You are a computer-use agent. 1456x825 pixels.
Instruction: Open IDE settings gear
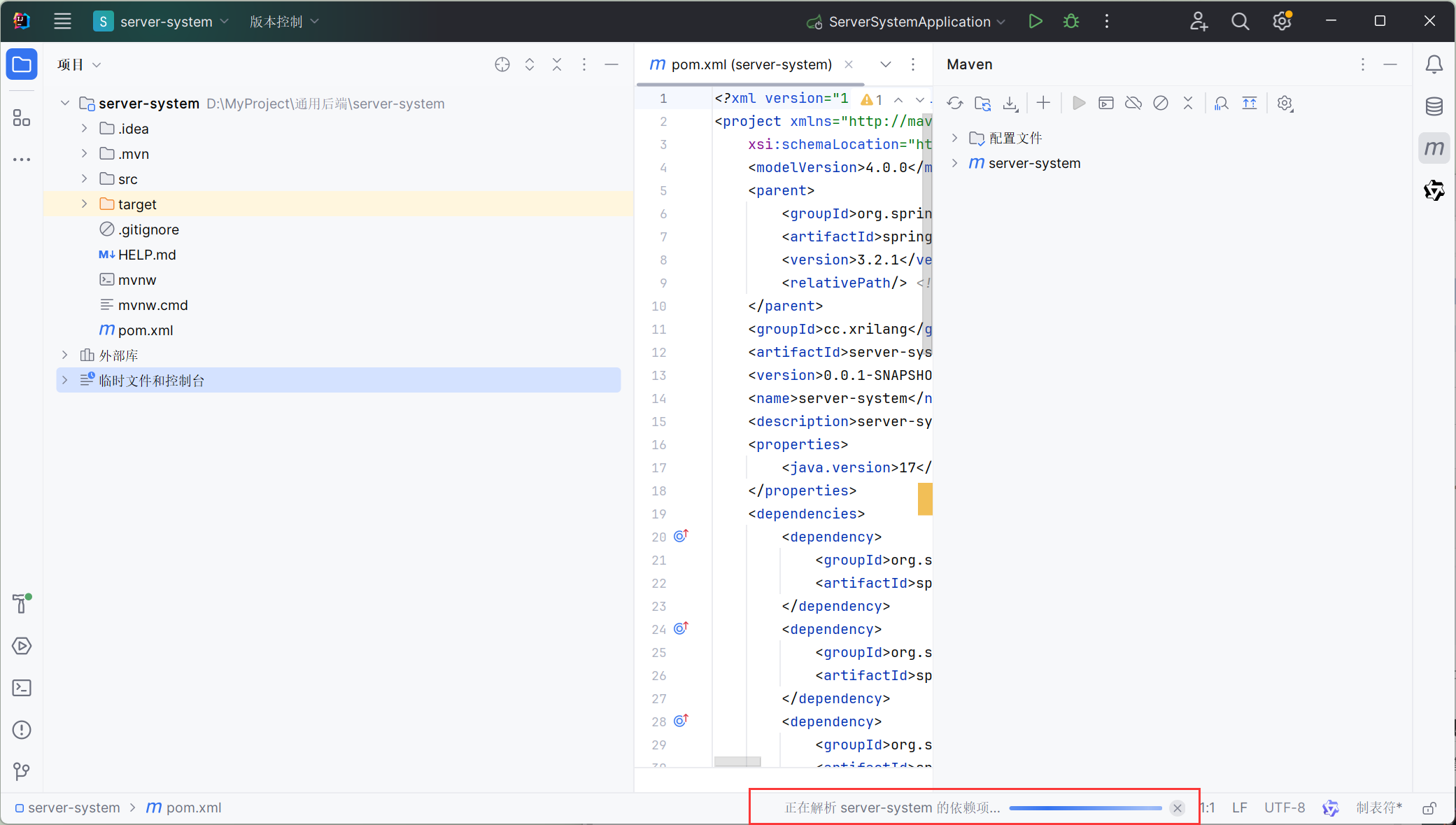point(1282,21)
